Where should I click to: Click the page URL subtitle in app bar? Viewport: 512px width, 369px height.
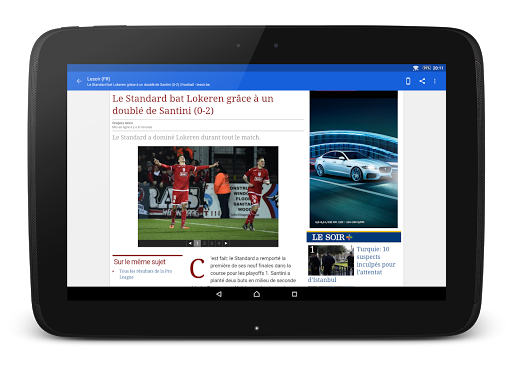point(148,85)
